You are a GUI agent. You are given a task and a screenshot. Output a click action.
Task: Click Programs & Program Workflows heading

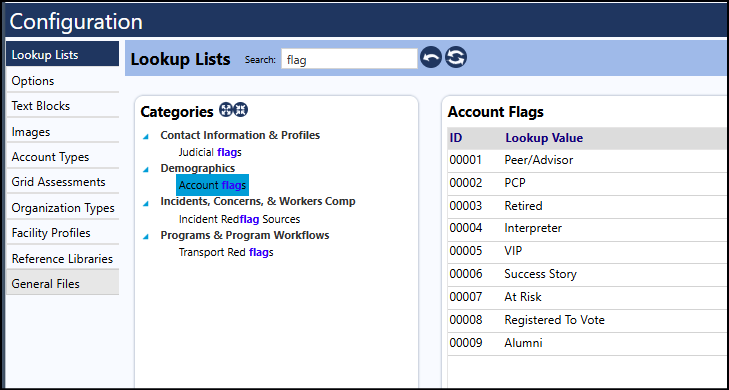pyautogui.click(x=245, y=235)
